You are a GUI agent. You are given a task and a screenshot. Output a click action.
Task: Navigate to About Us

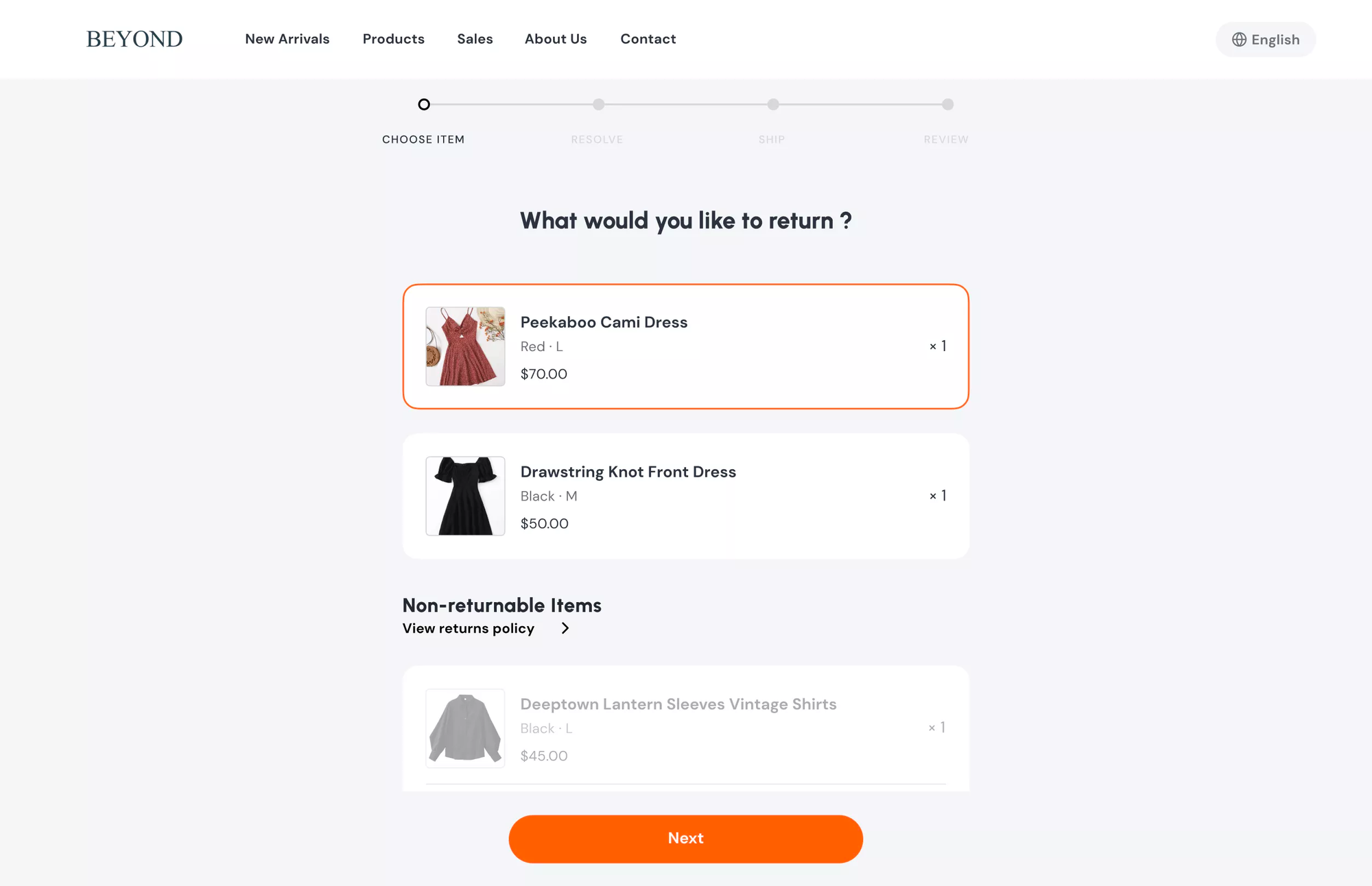pos(556,39)
